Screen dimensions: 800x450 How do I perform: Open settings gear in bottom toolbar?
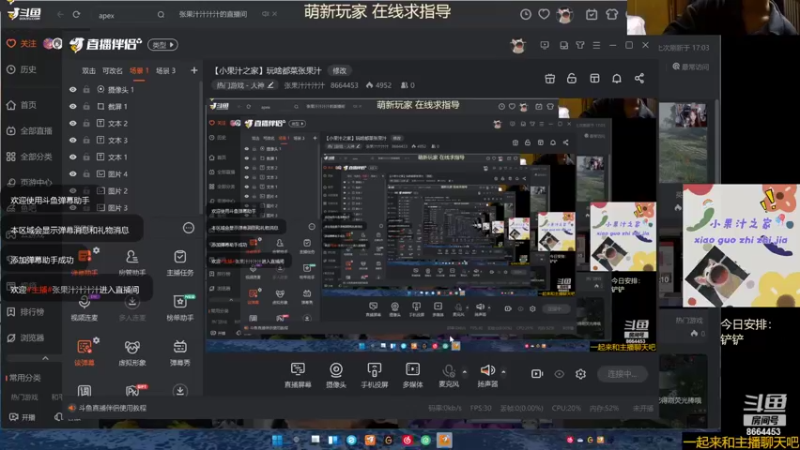coord(581,374)
